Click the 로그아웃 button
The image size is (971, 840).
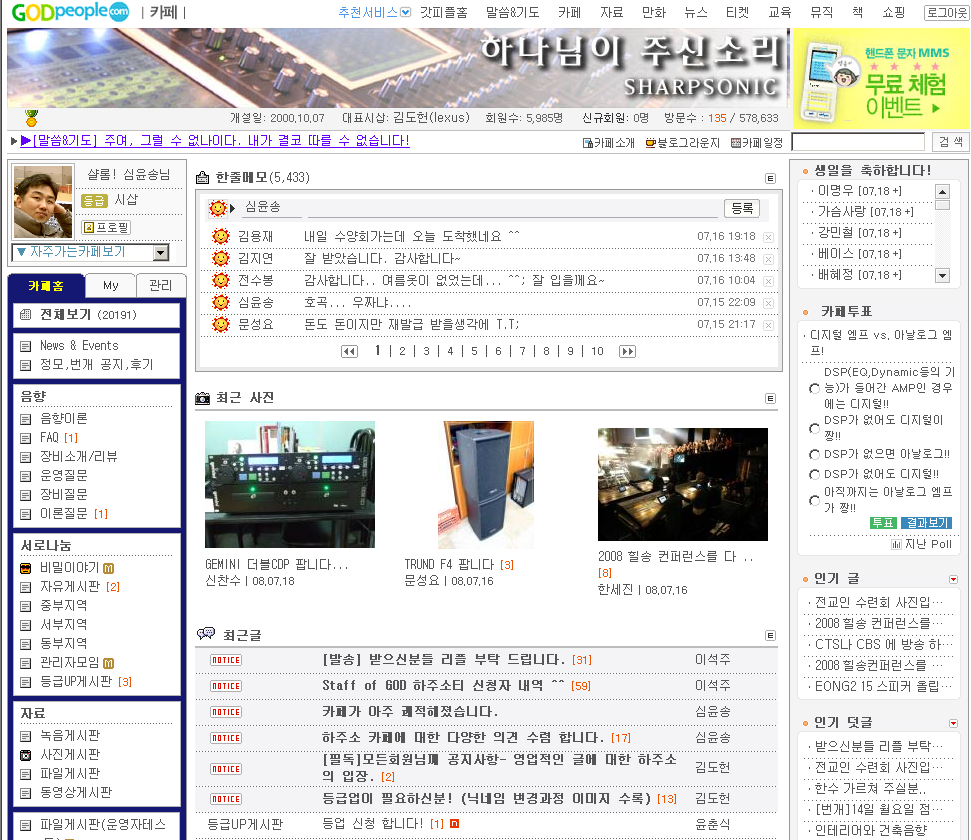[946, 12]
